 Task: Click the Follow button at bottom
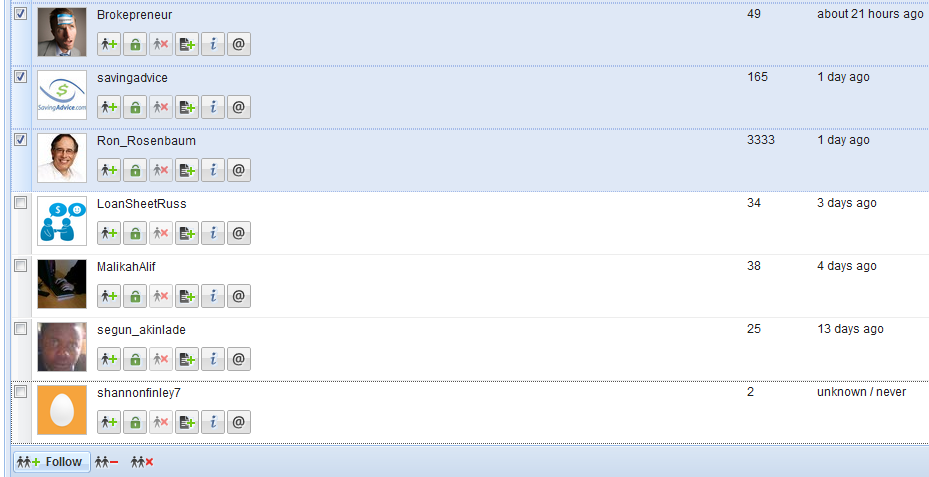pyautogui.click(x=52, y=462)
